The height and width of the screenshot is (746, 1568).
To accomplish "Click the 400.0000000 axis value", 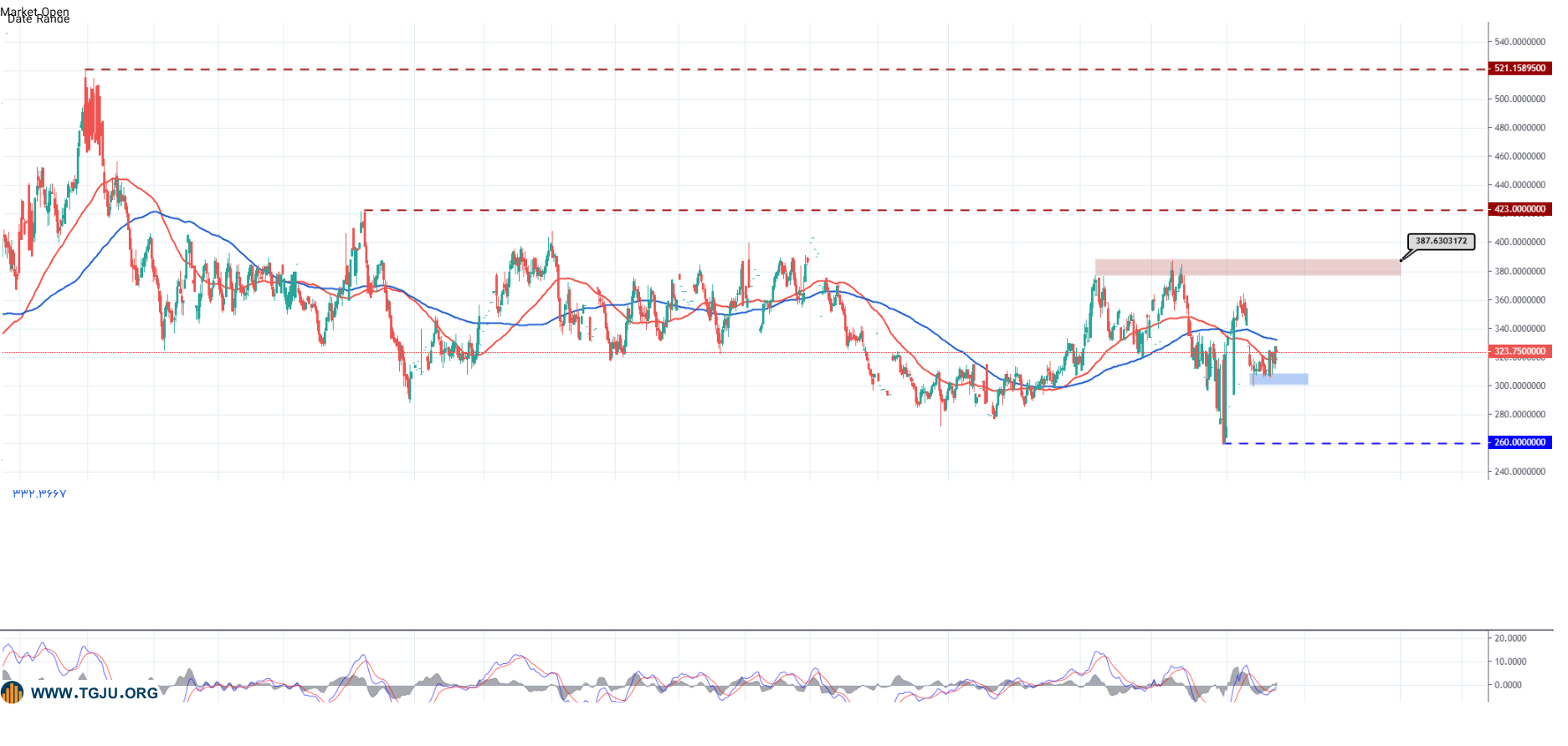I will (x=1519, y=243).
